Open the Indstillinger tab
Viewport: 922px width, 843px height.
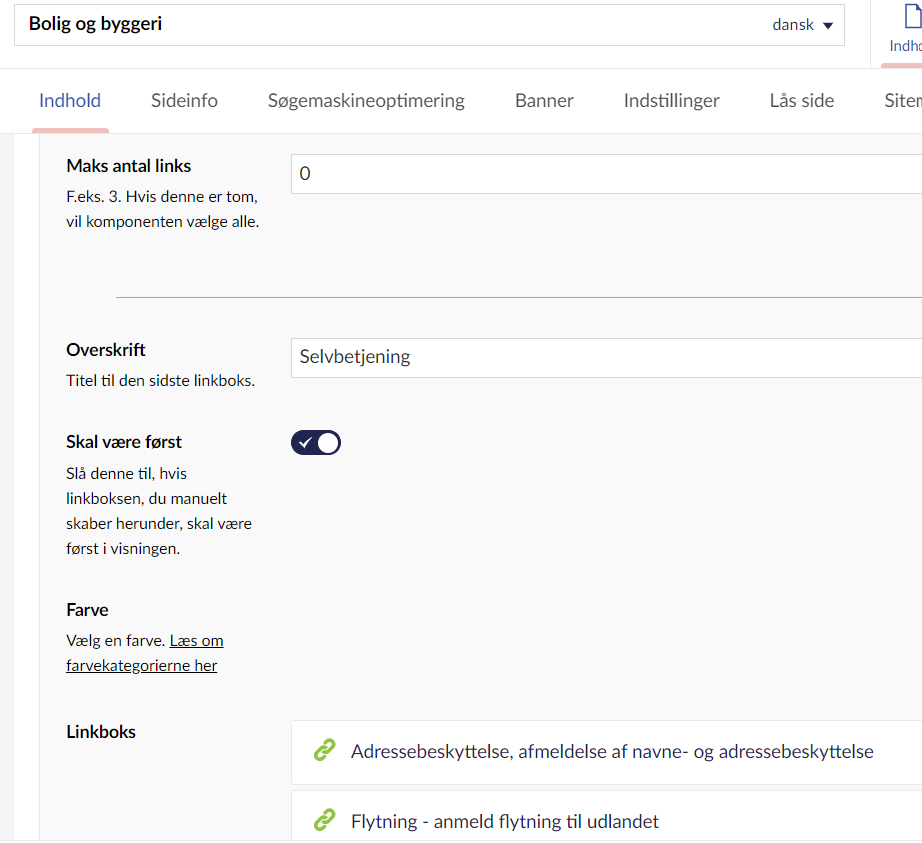671,100
